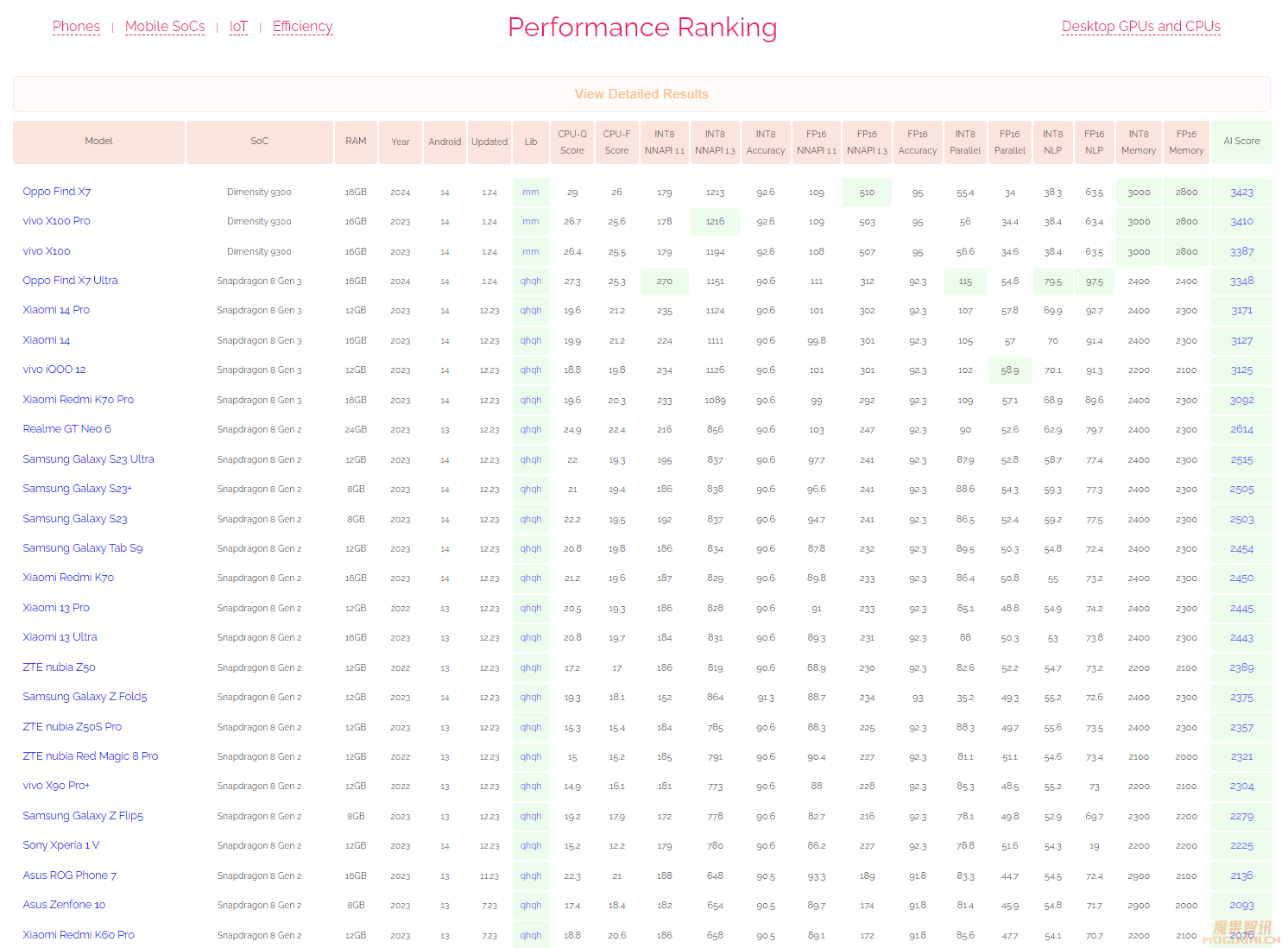1288x948 pixels.
Task: Open the Xiaomi Redmi K60 Pro link
Action: click(x=79, y=935)
